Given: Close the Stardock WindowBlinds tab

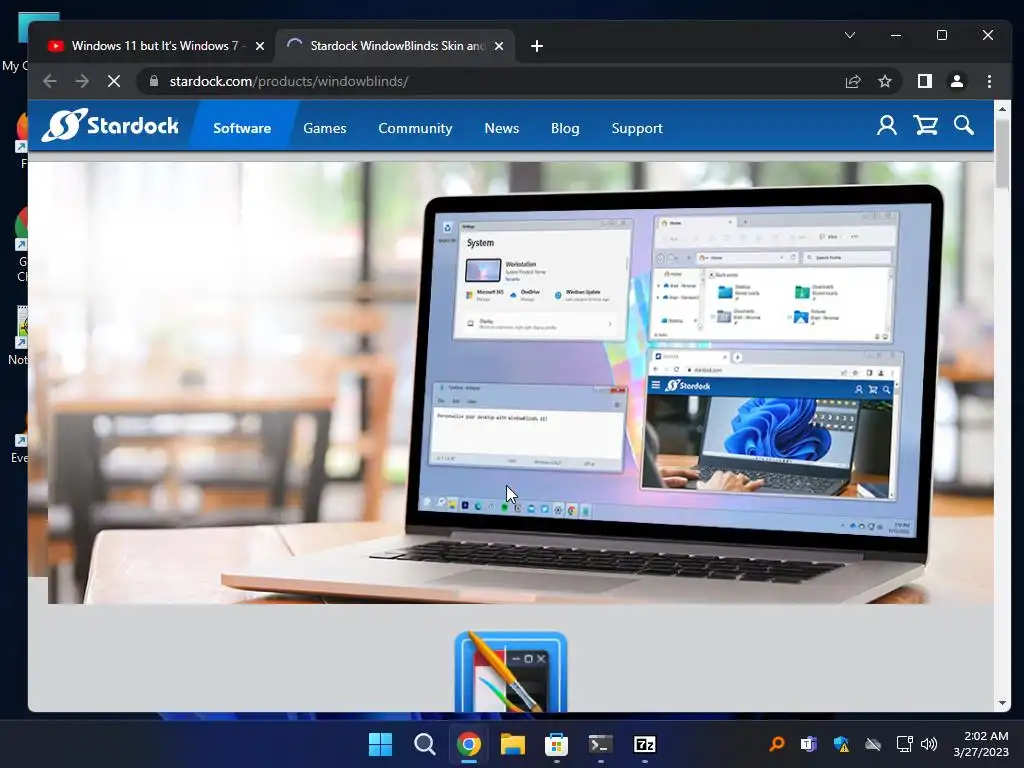Looking at the screenshot, I should pos(499,46).
